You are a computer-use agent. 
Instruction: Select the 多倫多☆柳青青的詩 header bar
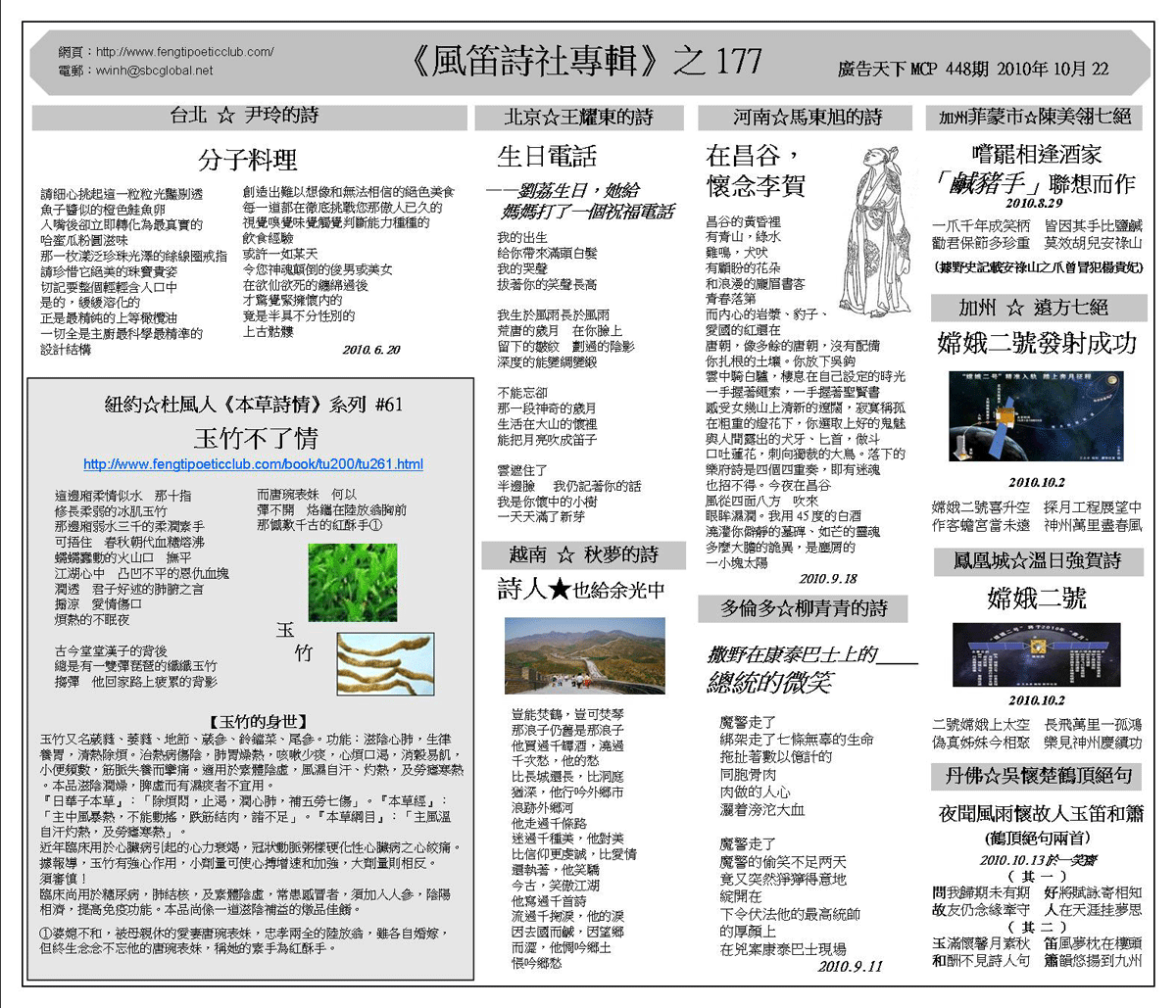click(803, 608)
